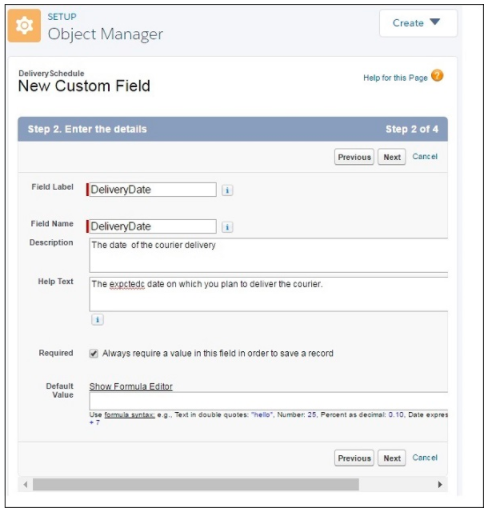
Task: Uncheck the Required always require value checkbox
Action: coord(94,353)
